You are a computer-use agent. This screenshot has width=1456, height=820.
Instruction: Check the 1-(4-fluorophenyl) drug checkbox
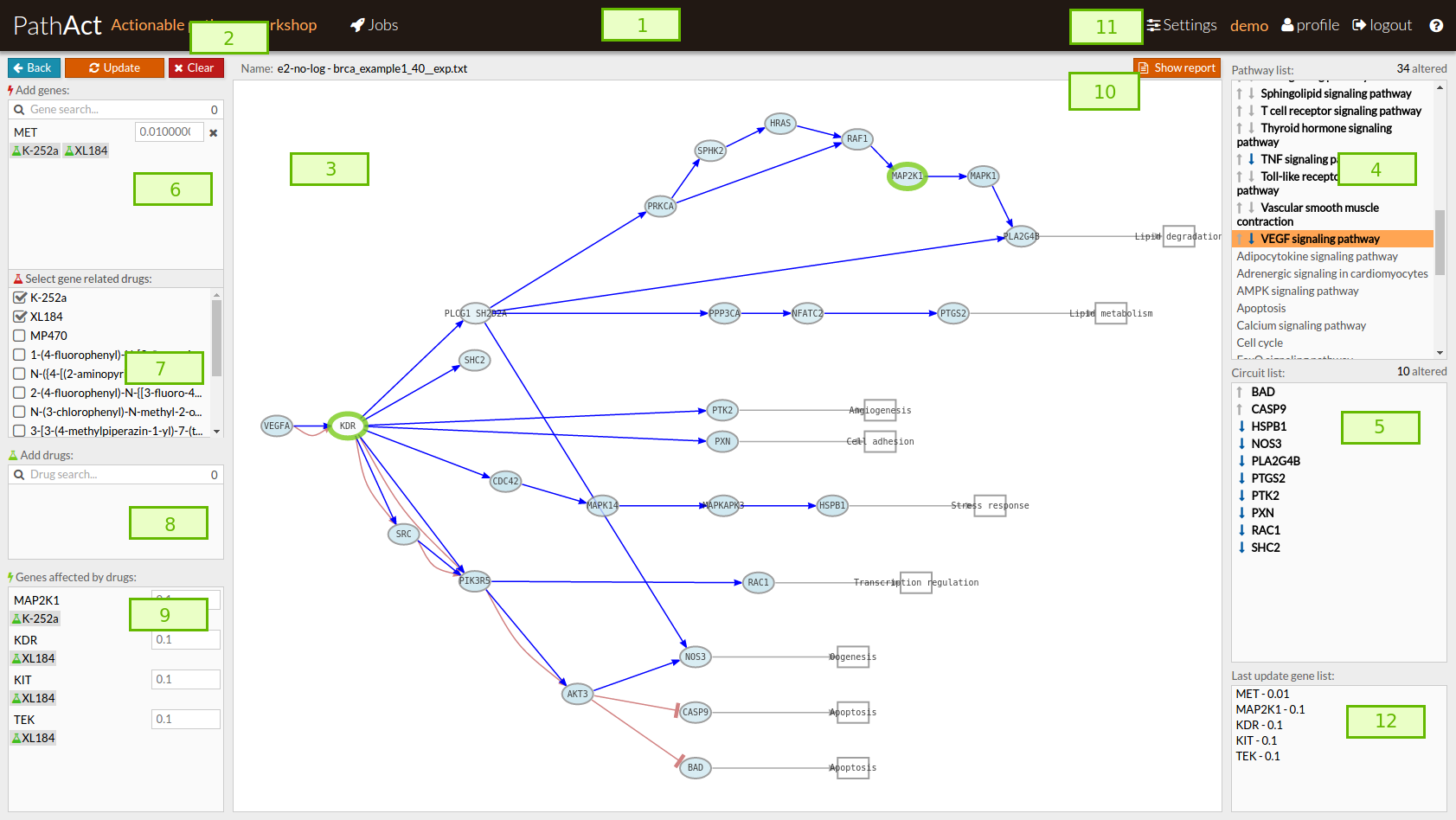pyautogui.click(x=20, y=355)
